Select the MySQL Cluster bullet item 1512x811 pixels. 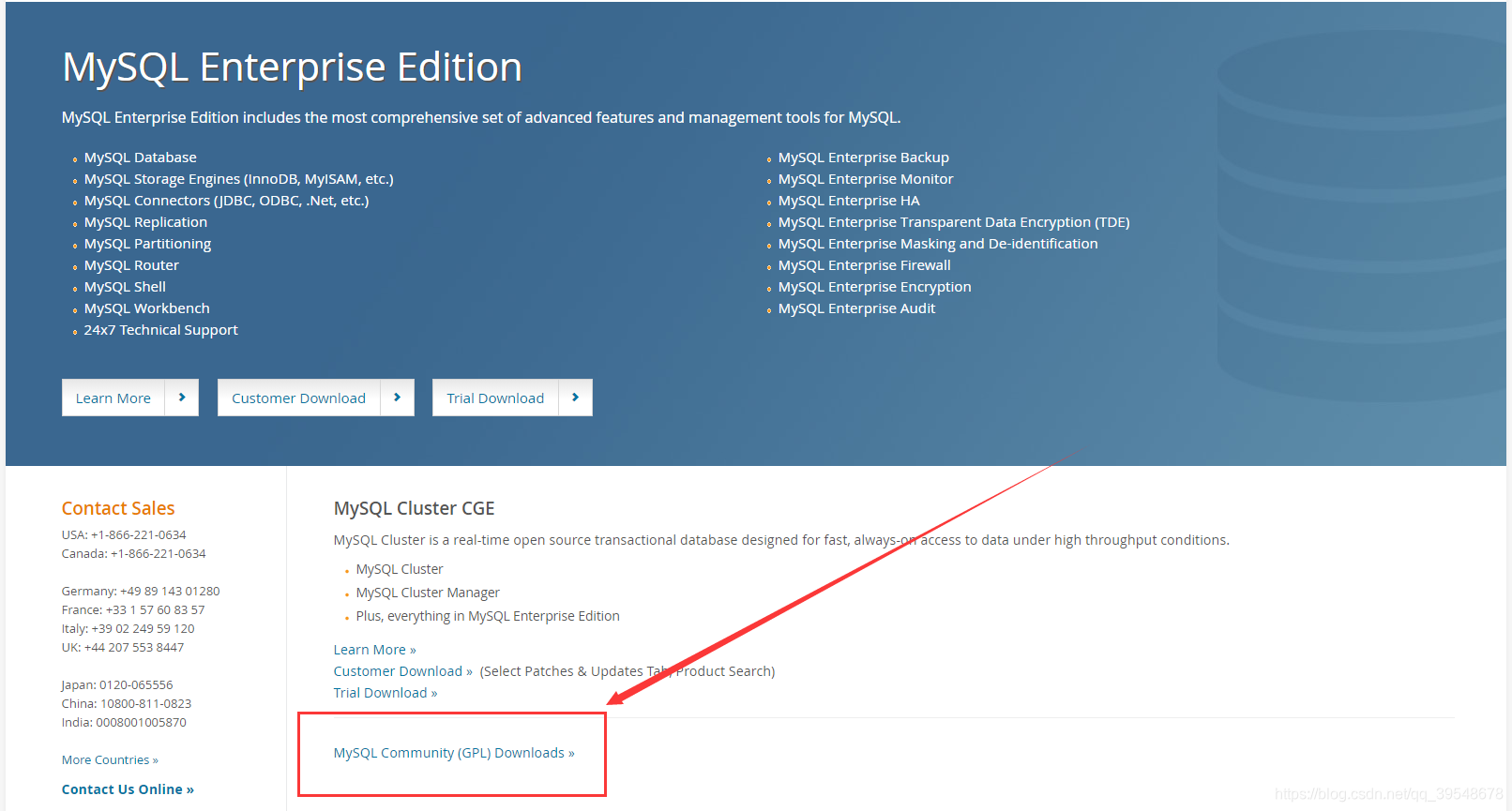pyautogui.click(x=400, y=569)
